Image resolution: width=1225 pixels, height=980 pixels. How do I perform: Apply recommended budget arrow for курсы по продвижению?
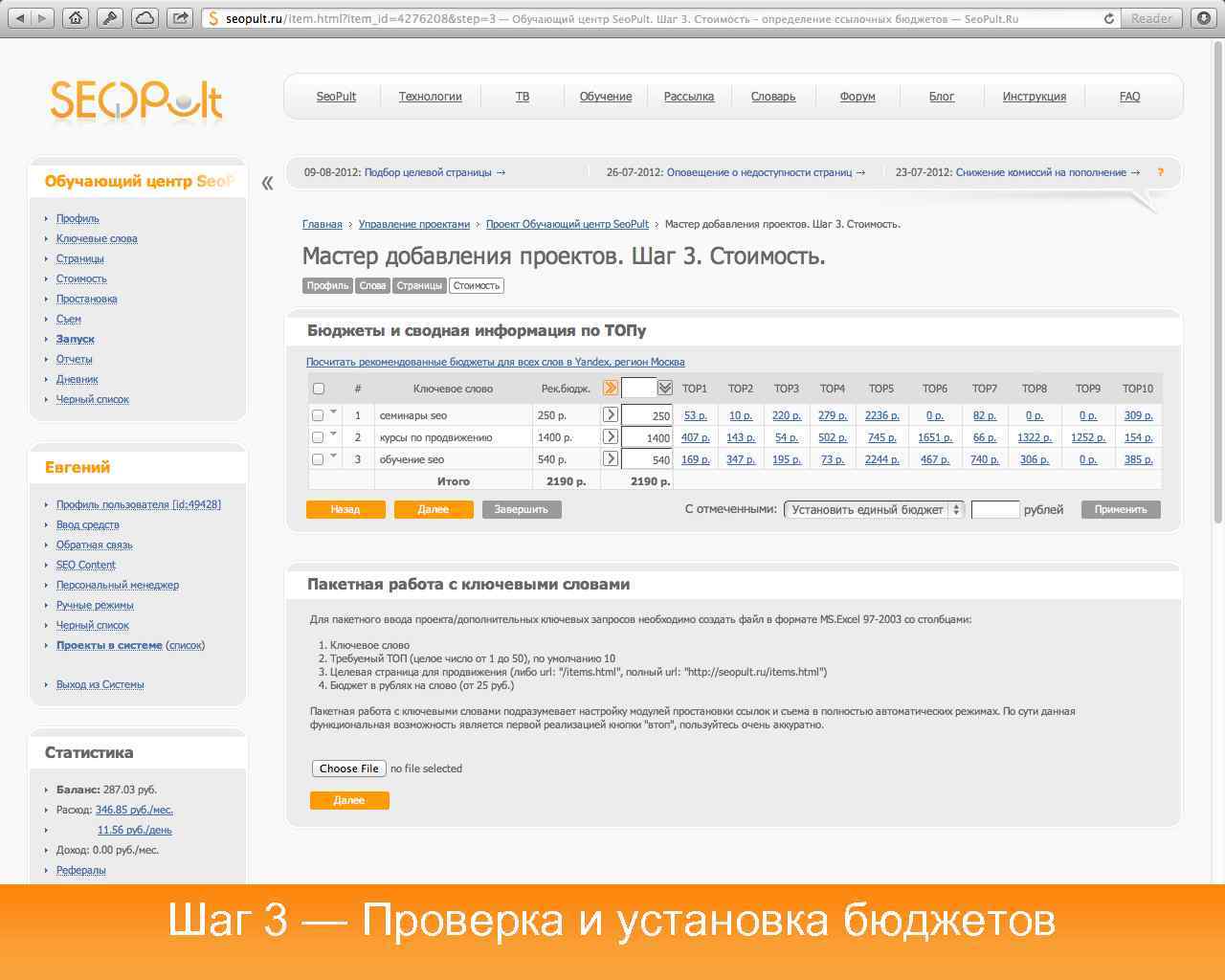(610, 436)
